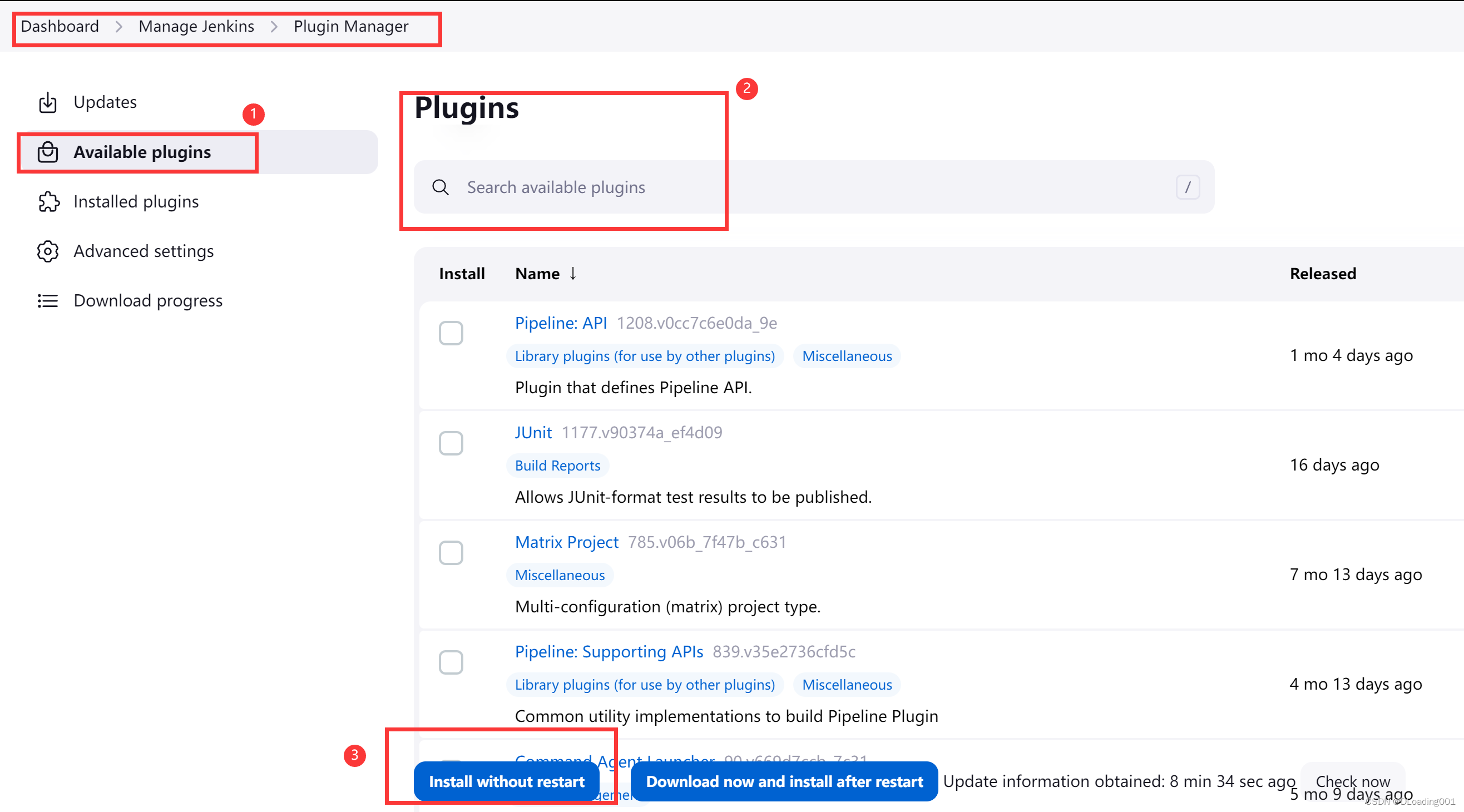Check the Pipeline: API install checkbox
1464x812 pixels.
click(451, 333)
